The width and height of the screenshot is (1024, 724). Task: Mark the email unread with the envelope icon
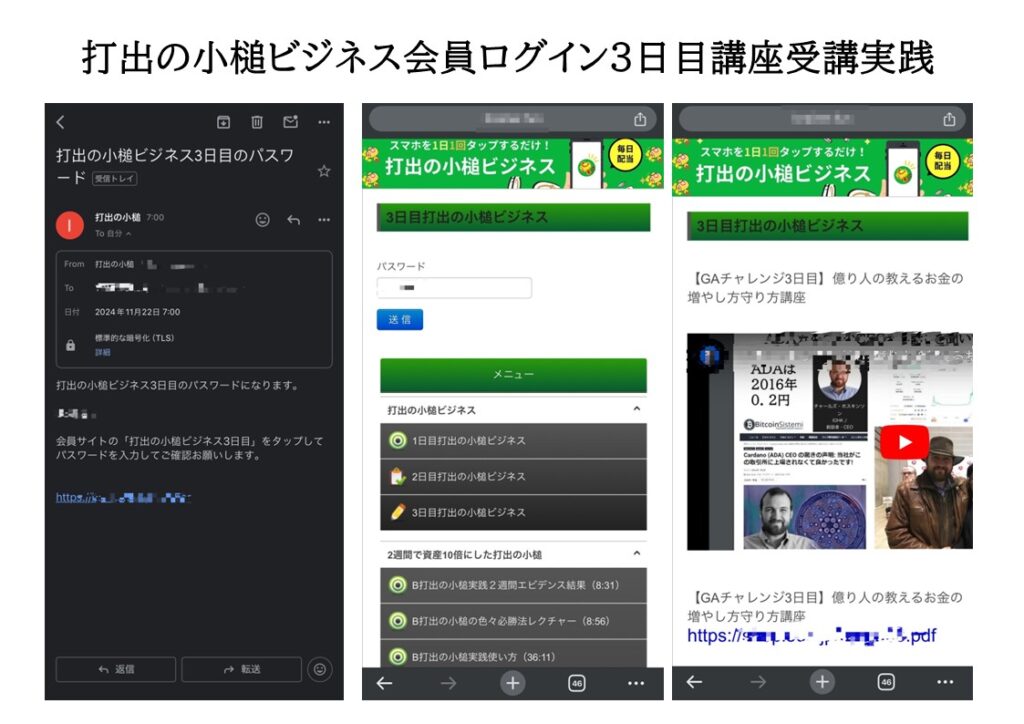291,122
